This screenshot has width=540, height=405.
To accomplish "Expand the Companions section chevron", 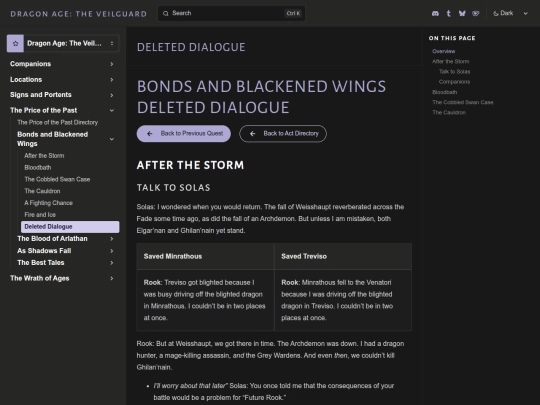I will click(112, 64).
